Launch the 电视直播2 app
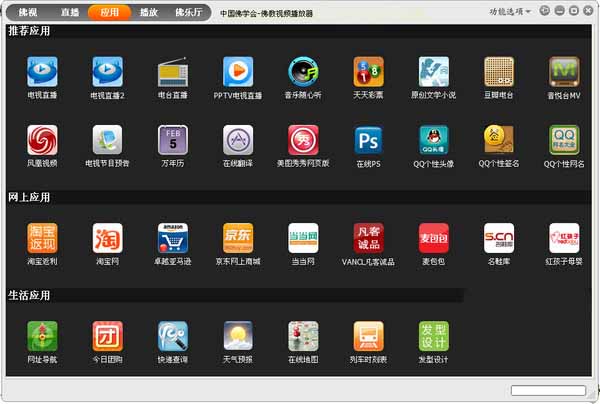Viewport: 600px width, 404px height. pyautogui.click(x=108, y=72)
